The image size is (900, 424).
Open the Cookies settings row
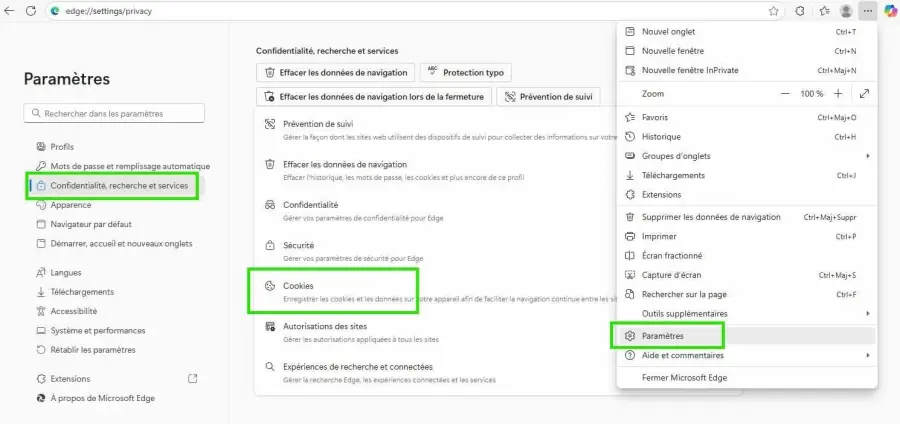point(299,286)
